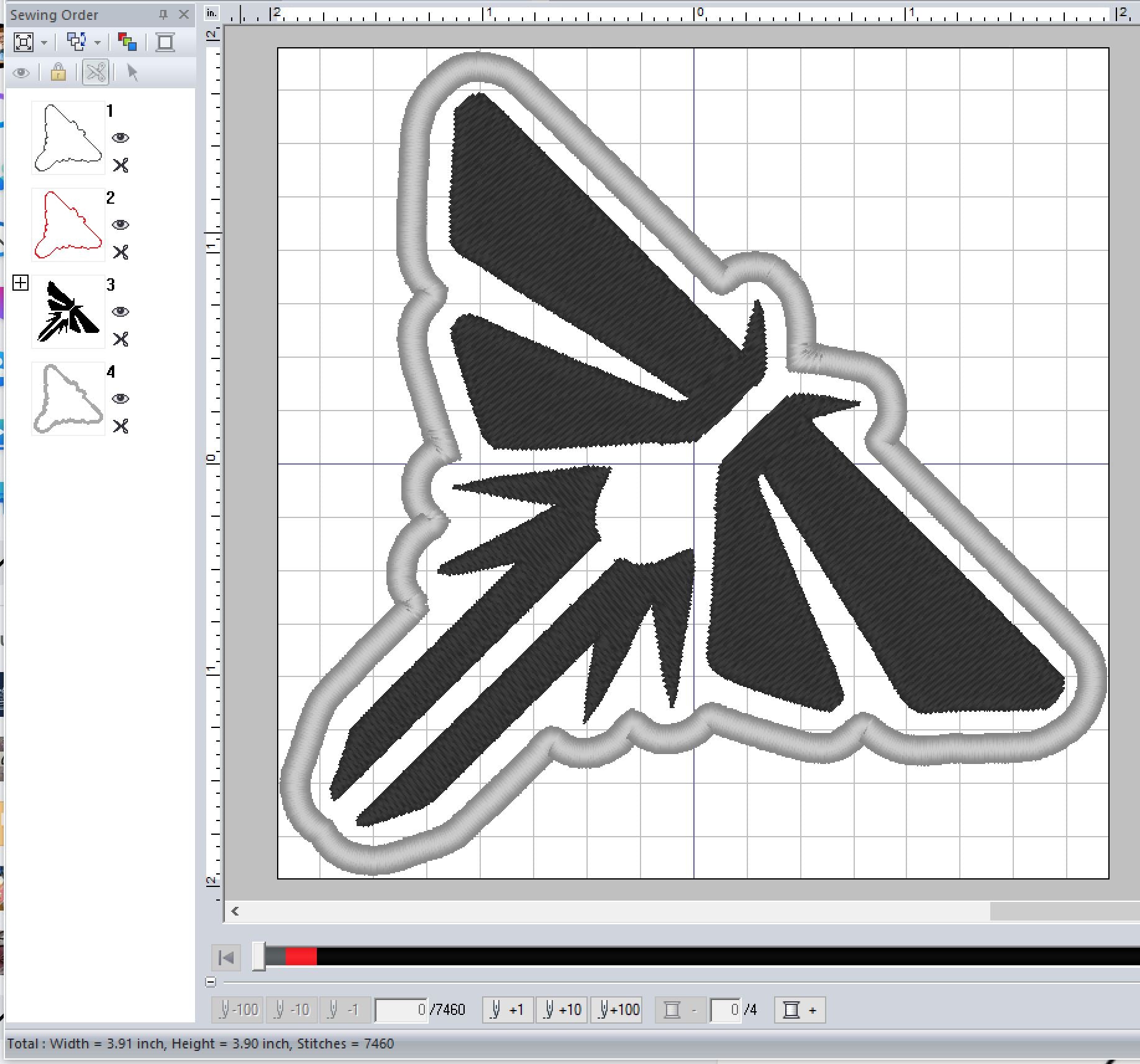
Task: Click the thread spool icon in panel toolbar
Action: (165, 42)
